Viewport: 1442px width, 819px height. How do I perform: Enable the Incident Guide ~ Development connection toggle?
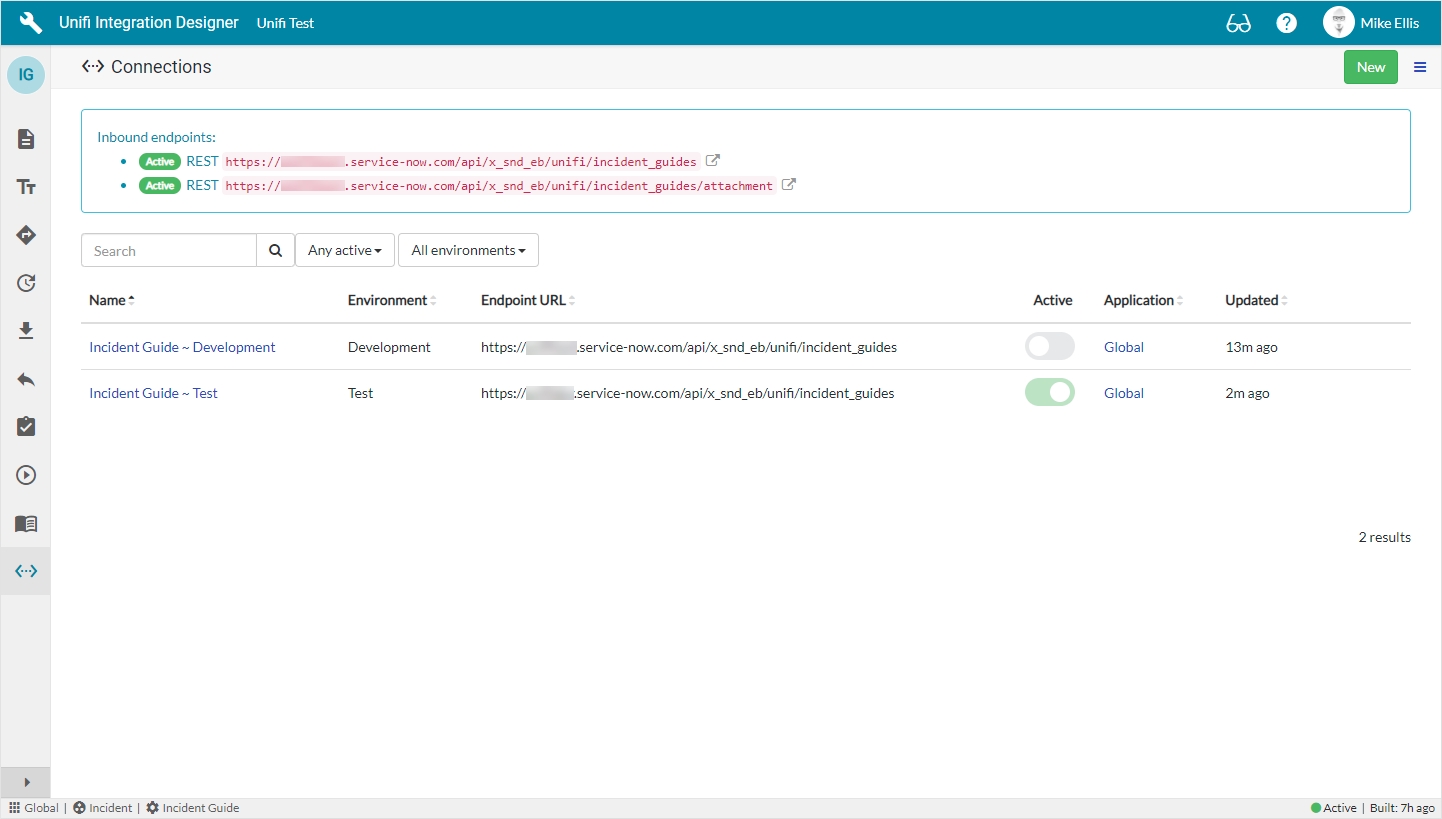(1049, 347)
